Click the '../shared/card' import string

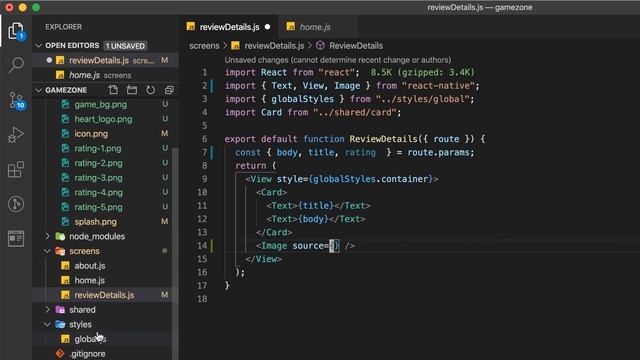358,112
